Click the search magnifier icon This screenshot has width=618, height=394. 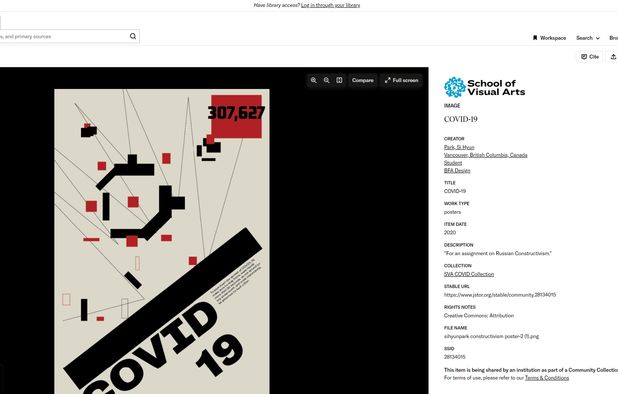[x=133, y=36]
